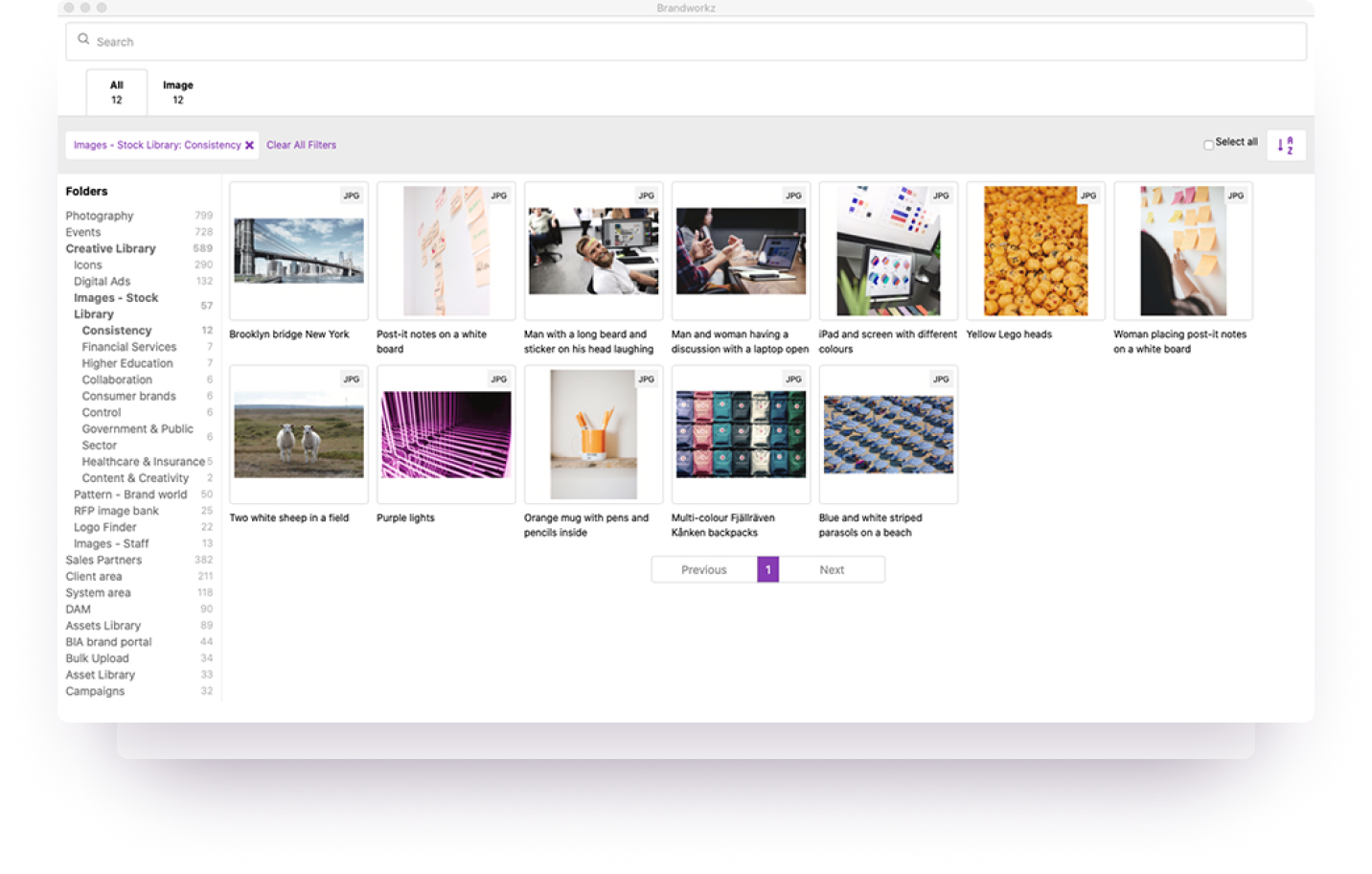1372x874 pixels.
Task: Open the Yellow Lego heads thumbnail
Action: point(1036,251)
